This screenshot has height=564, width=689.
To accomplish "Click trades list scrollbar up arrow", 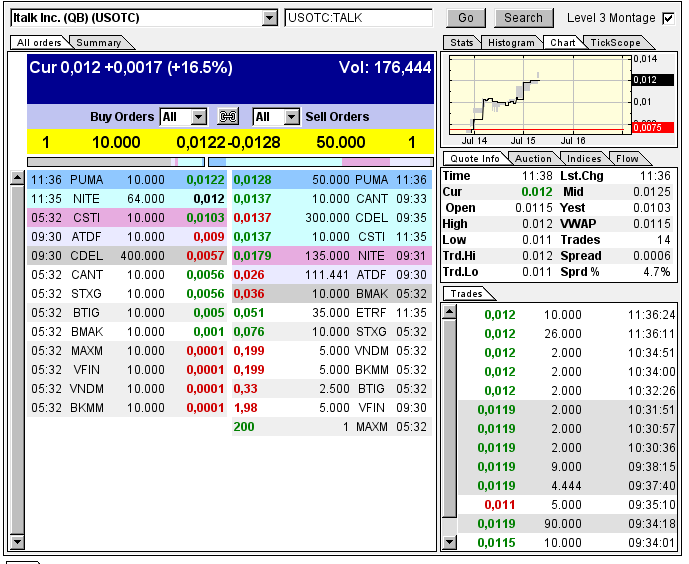I will (449, 312).
